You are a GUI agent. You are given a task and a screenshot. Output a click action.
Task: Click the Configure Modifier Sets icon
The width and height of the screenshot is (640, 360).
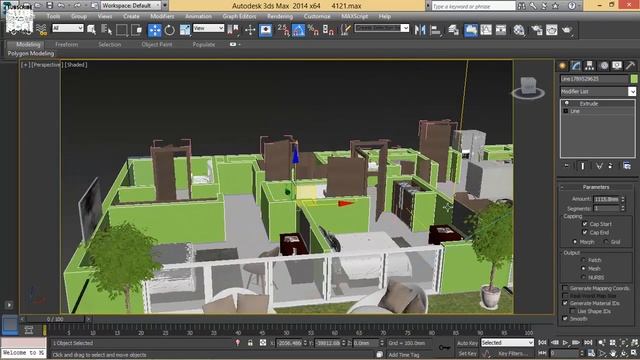(627, 166)
